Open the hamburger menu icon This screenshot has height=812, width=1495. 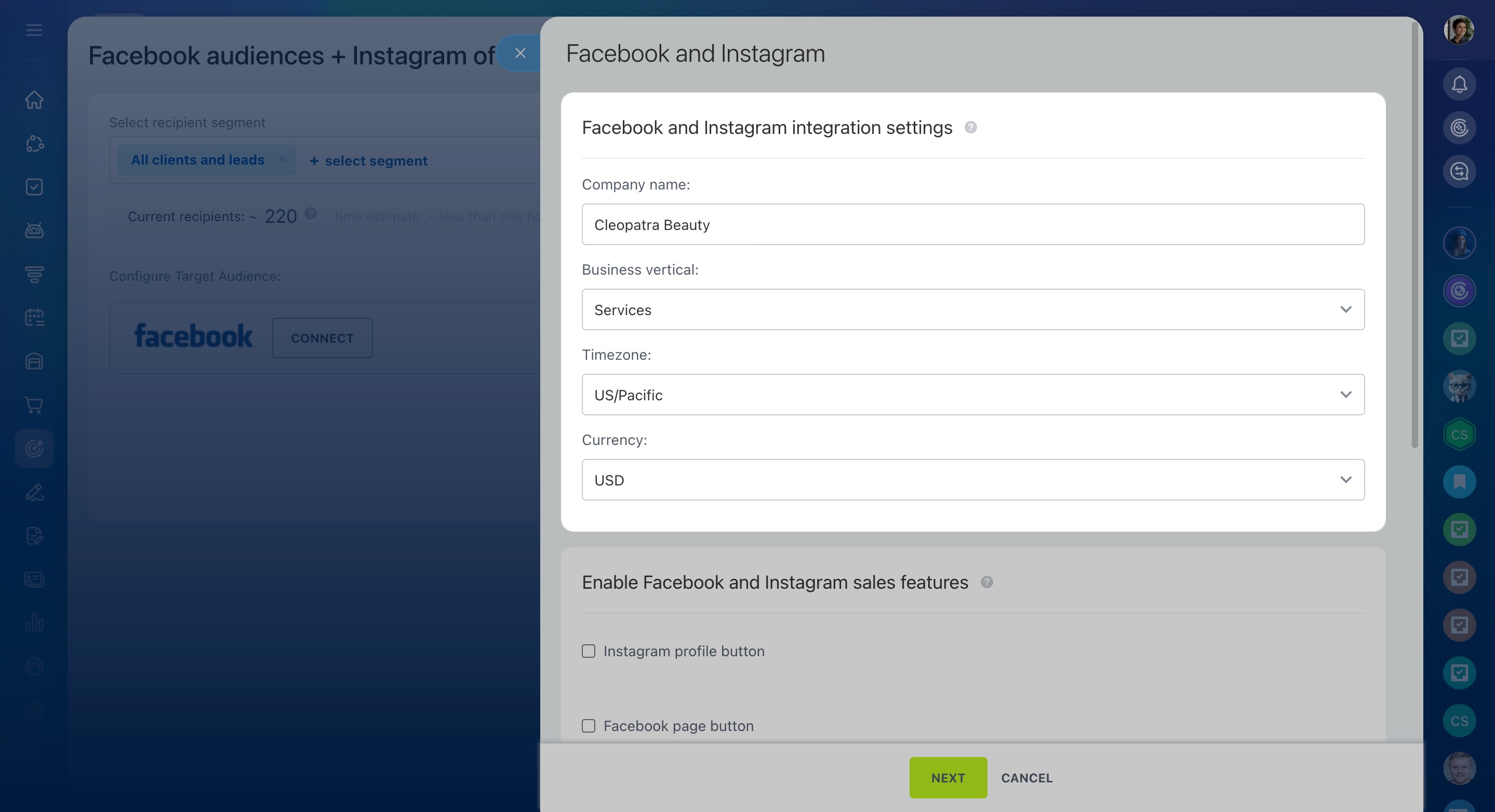pyautogui.click(x=34, y=30)
